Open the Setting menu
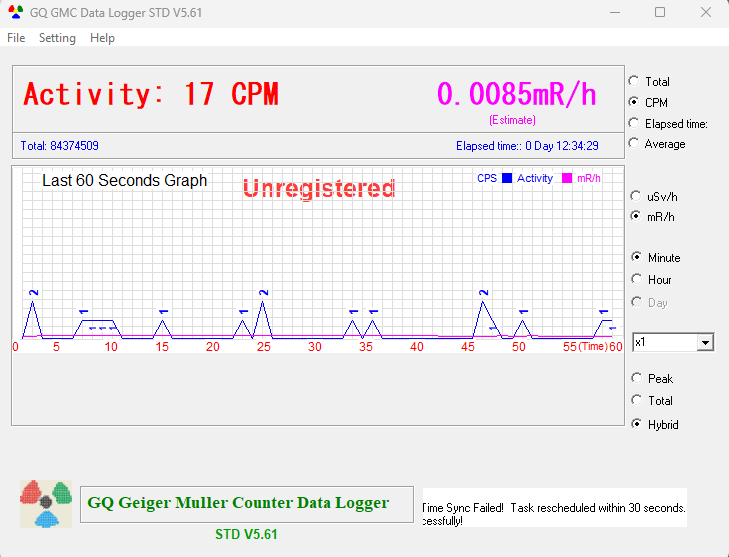This screenshot has height=557, width=729. point(57,38)
